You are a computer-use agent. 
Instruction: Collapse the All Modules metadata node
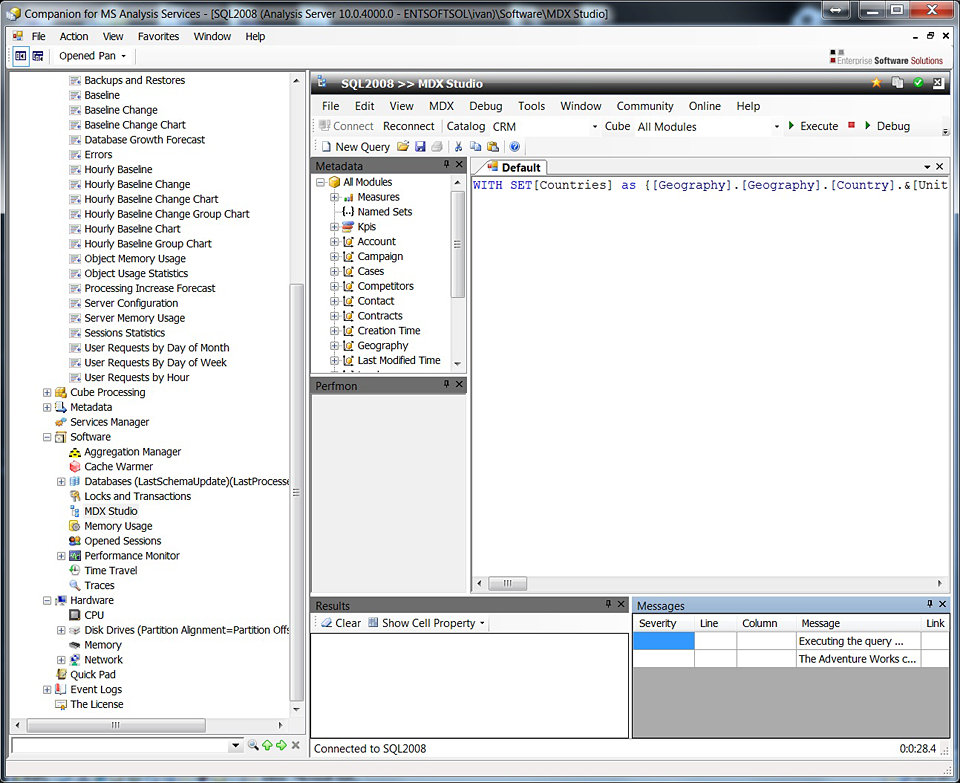click(320, 182)
